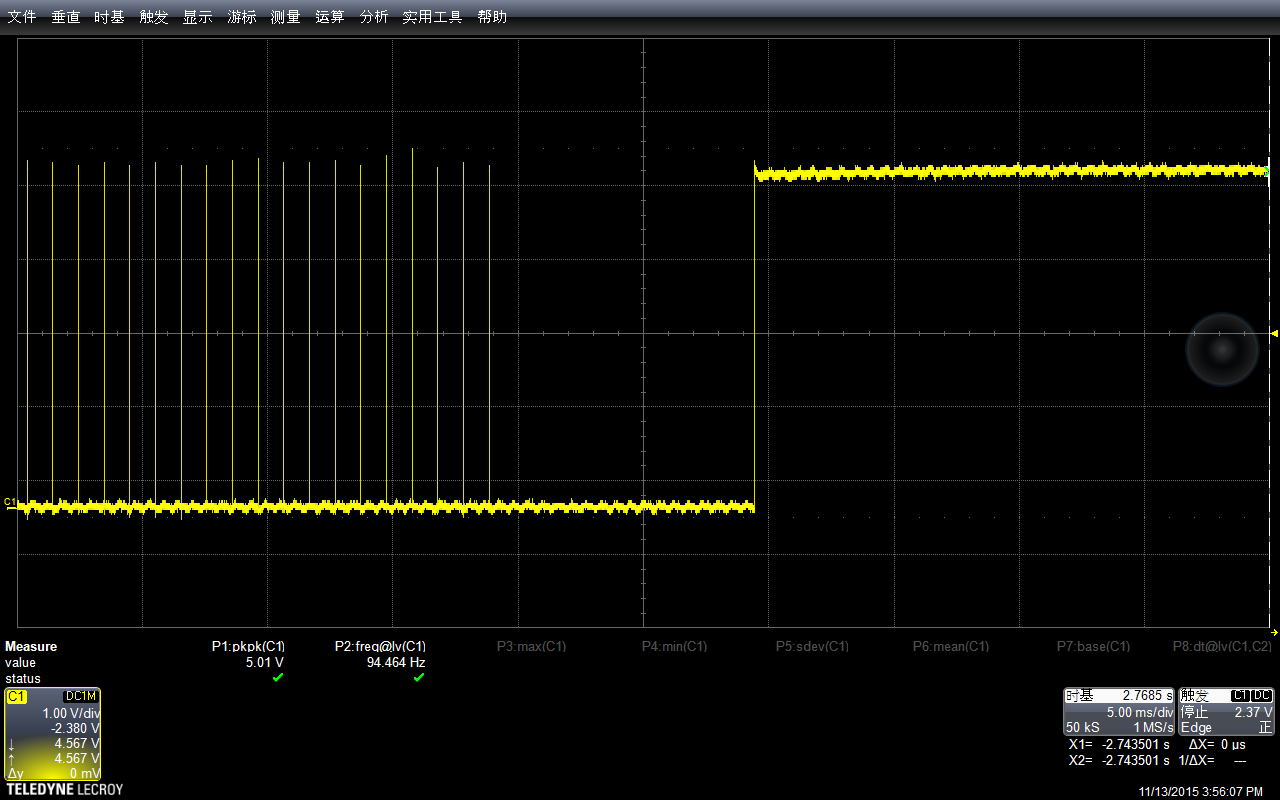Open the 运算 menu

330,17
